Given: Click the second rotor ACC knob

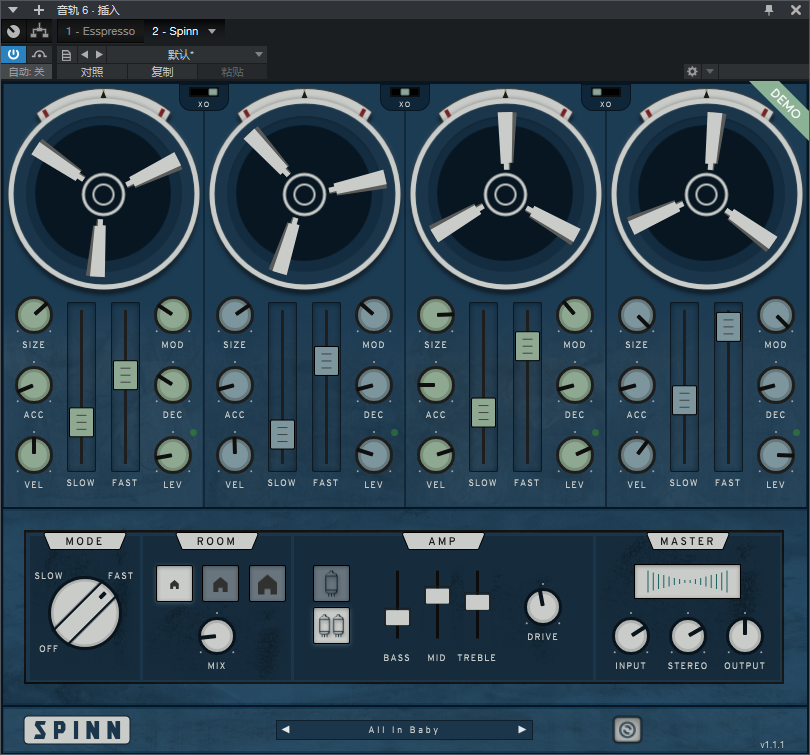Looking at the screenshot, I should 235,385.
